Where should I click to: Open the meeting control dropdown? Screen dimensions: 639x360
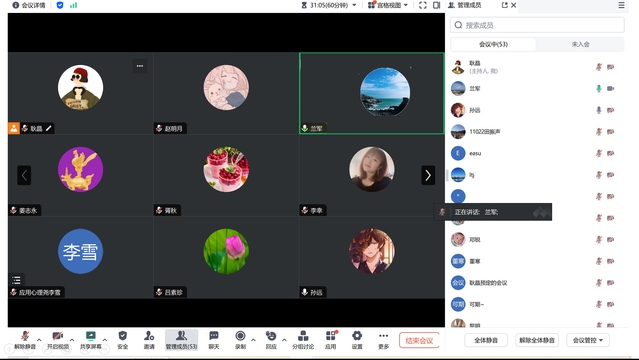[x=588, y=340]
